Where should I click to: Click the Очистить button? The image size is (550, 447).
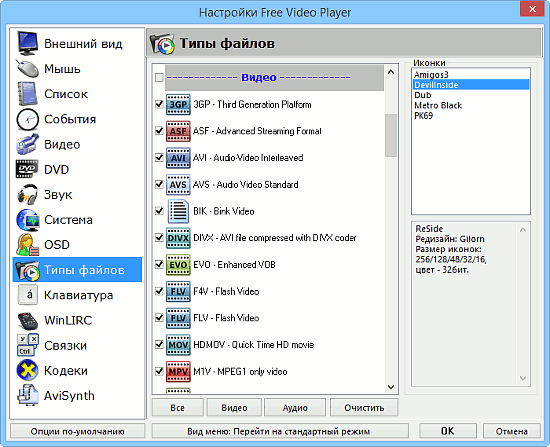pyautogui.click(x=364, y=408)
